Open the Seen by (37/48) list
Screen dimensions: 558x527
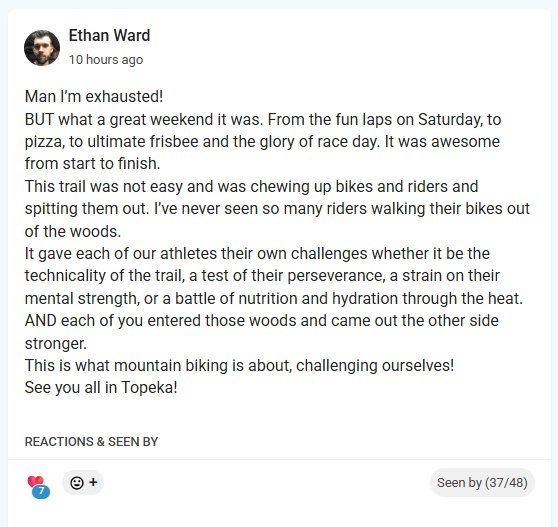click(482, 483)
